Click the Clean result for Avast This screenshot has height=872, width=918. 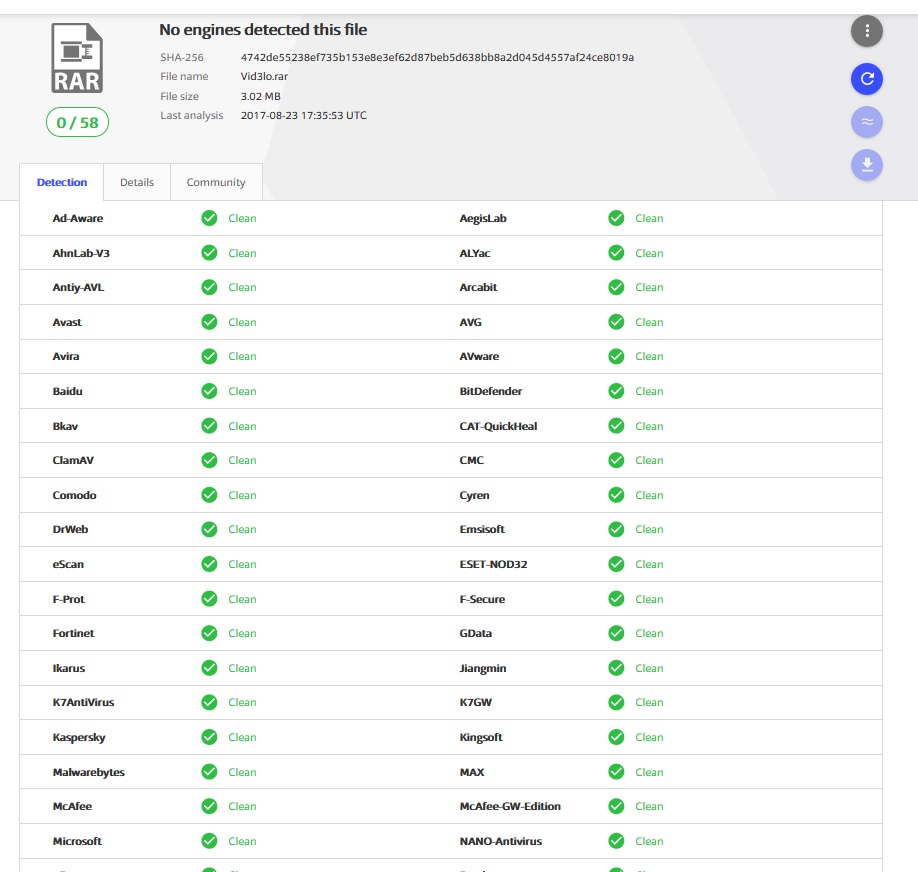pyautogui.click(x=242, y=322)
